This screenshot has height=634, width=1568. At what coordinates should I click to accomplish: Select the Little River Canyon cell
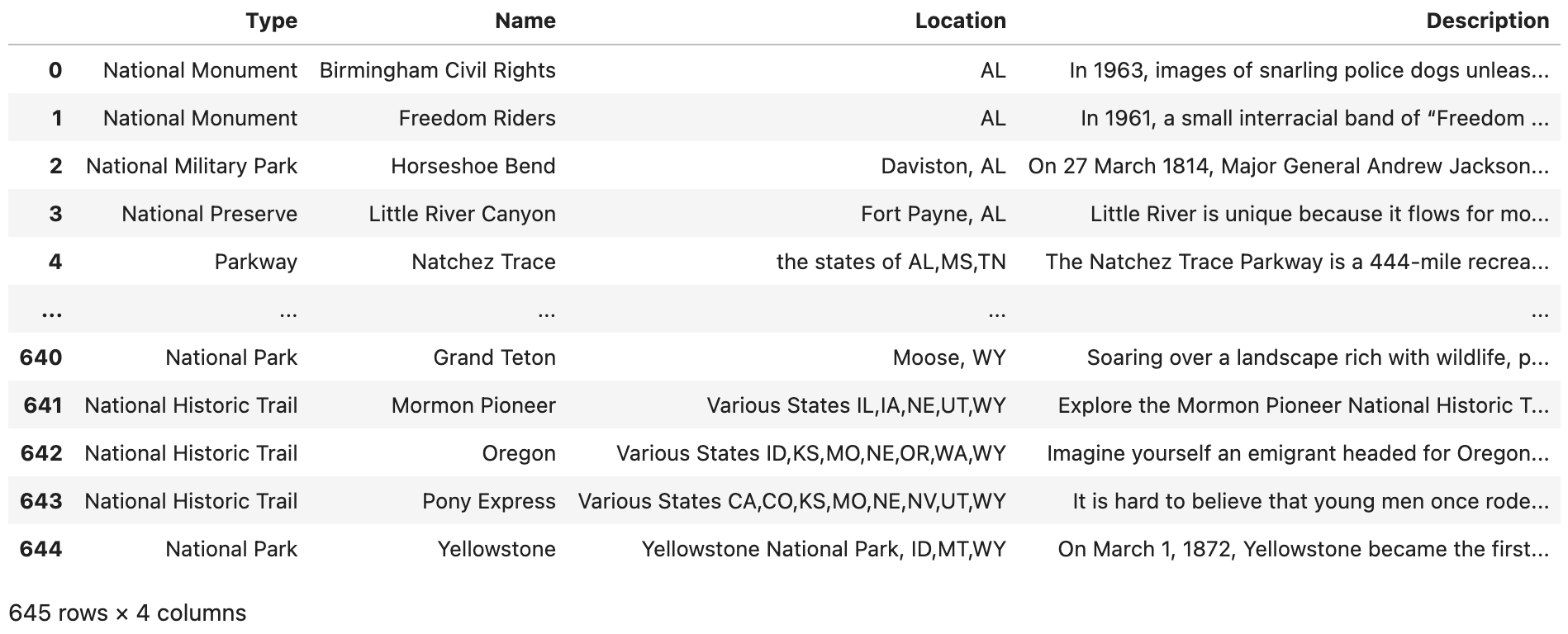[462, 215]
